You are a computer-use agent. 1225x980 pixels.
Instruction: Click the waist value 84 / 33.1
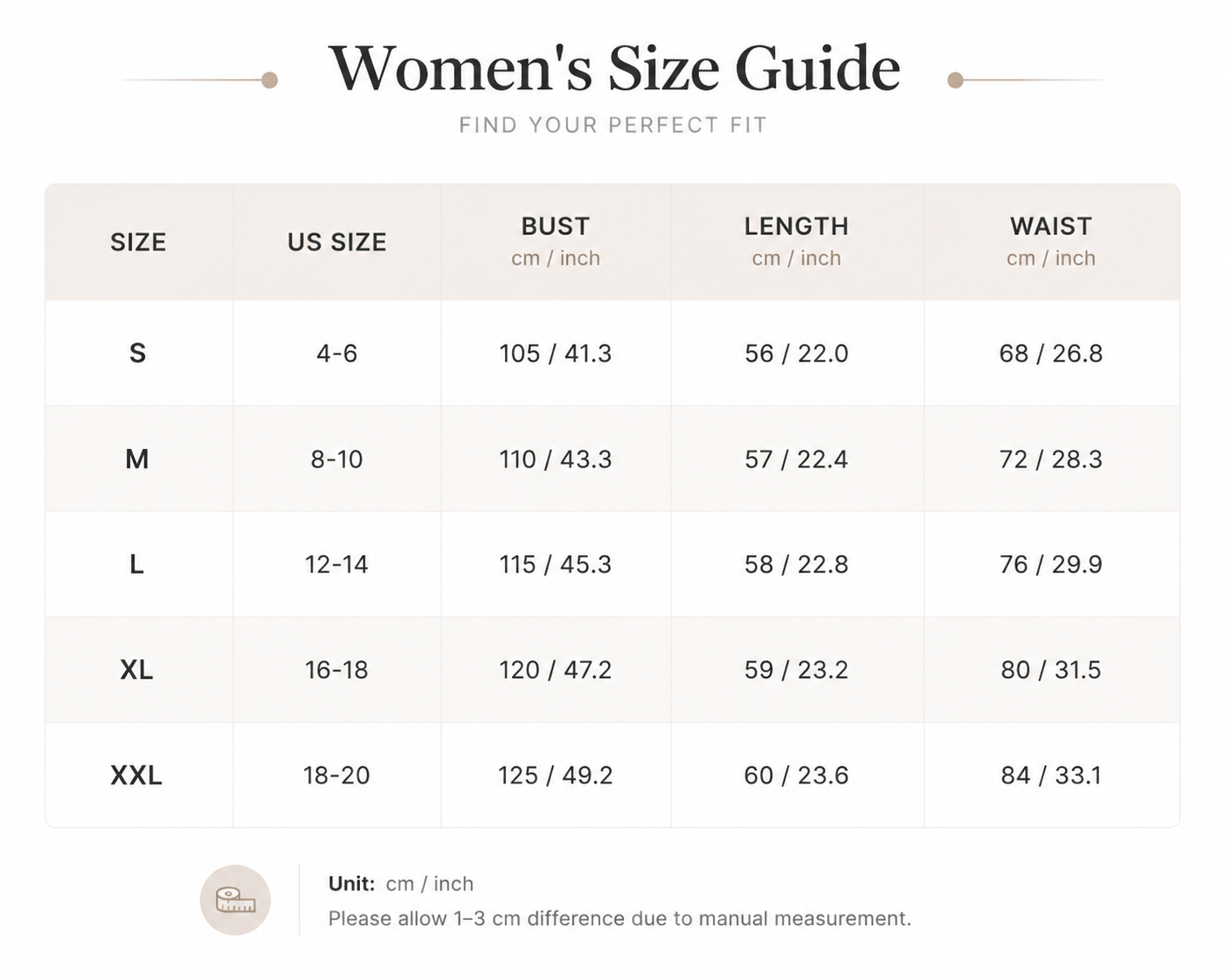coord(1051,776)
